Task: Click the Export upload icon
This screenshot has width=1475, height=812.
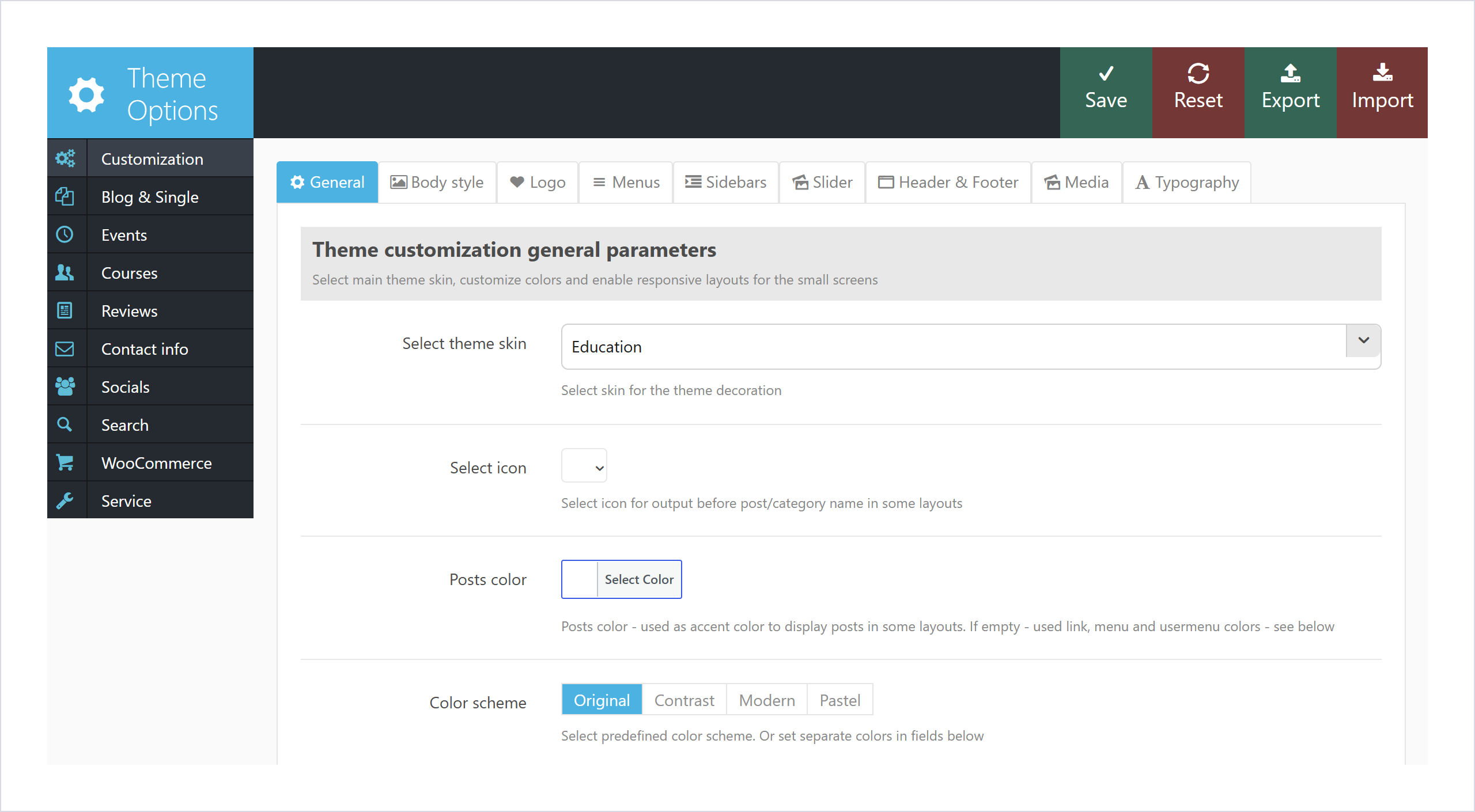Action: (x=1290, y=73)
